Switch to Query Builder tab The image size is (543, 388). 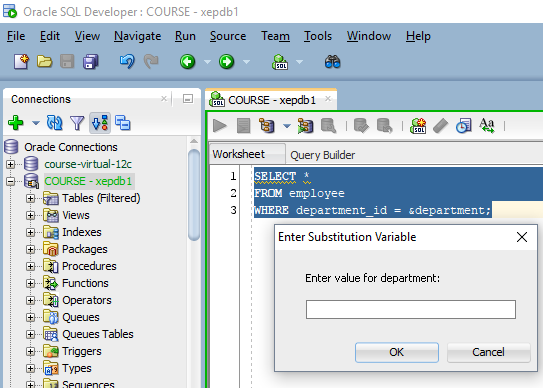[x=322, y=155]
